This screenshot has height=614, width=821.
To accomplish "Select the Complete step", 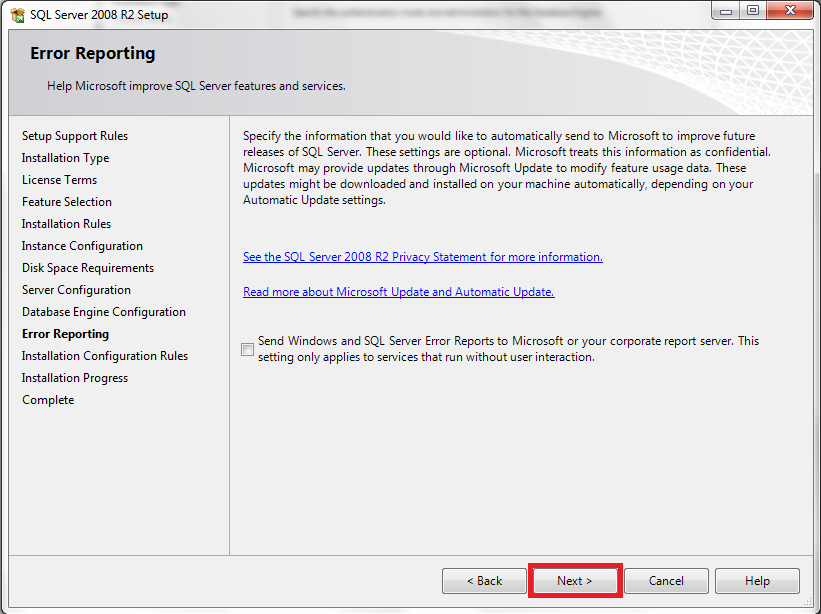I will (48, 400).
